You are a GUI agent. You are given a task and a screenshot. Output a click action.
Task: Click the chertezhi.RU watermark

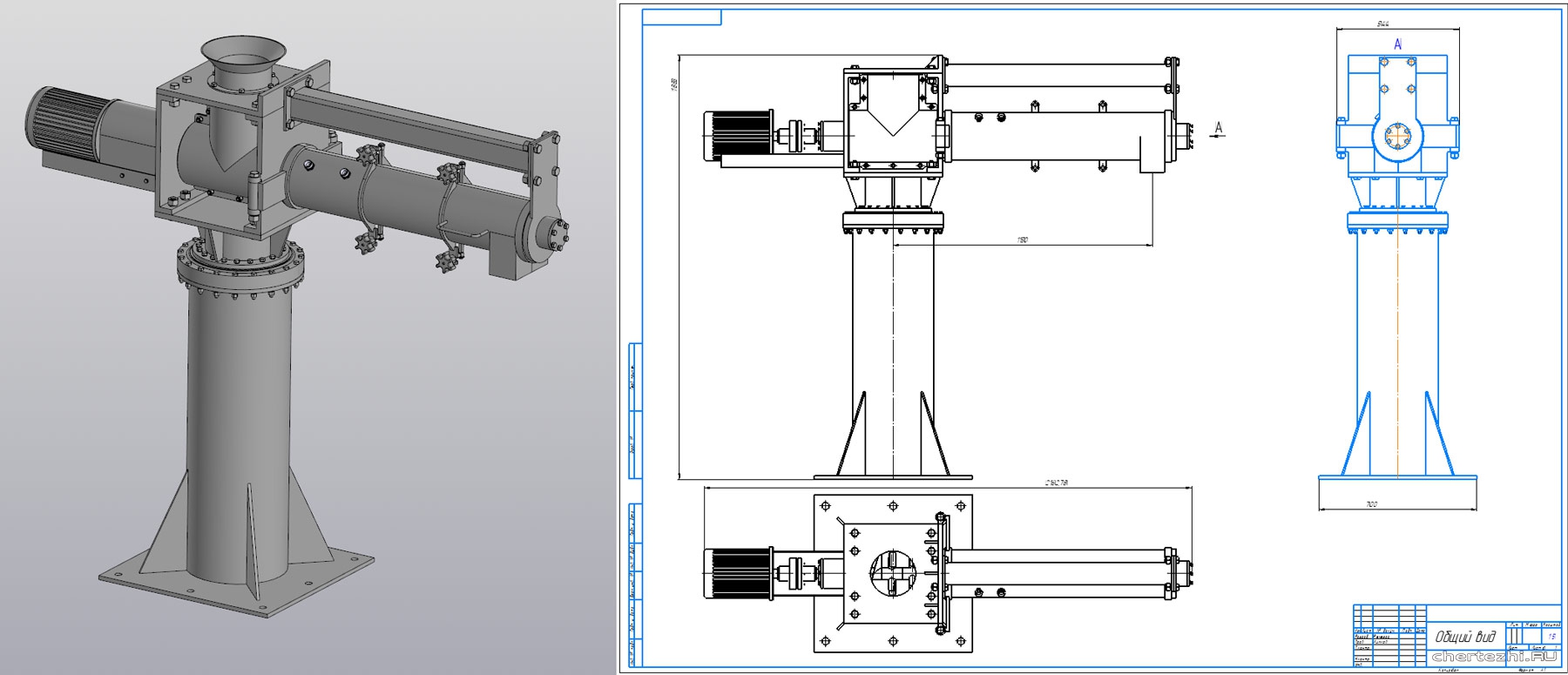[1495, 657]
